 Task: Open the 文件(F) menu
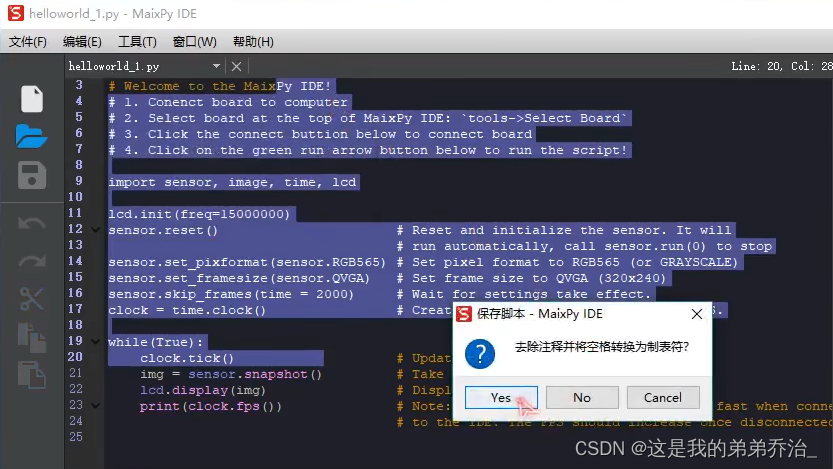pyautogui.click(x=28, y=41)
